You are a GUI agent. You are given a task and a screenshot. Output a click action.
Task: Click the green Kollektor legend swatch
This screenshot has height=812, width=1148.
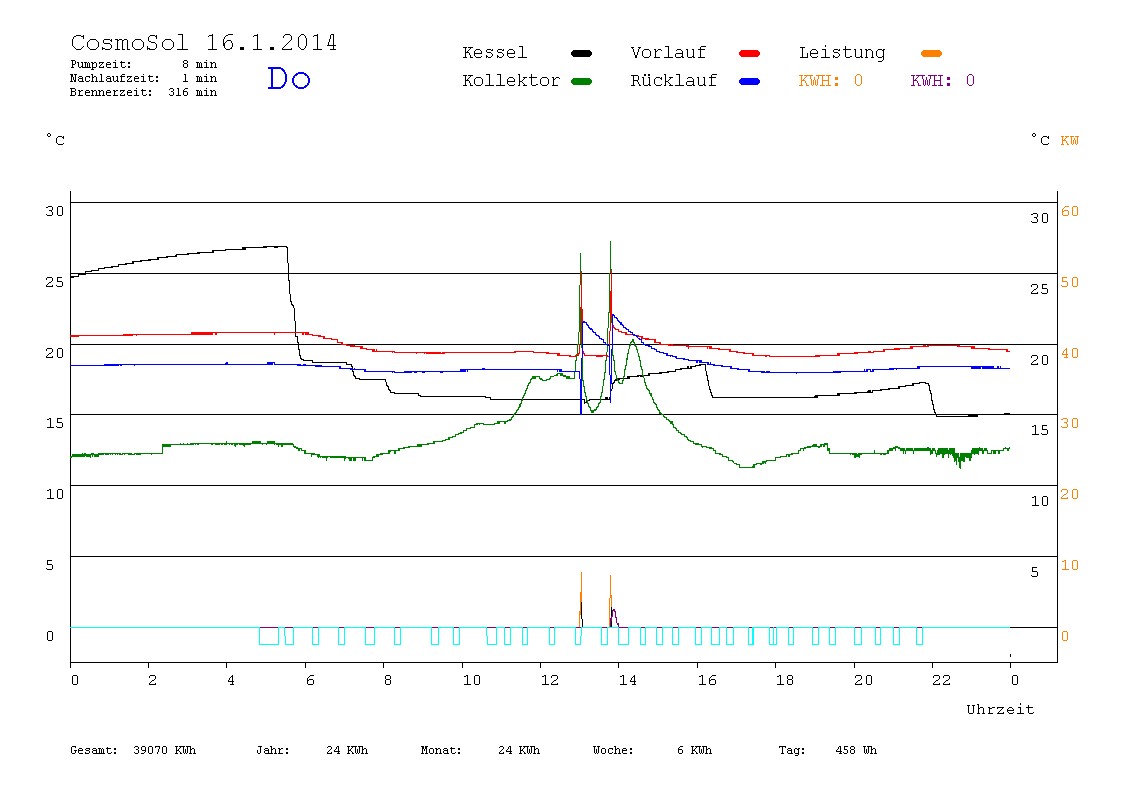click(x=581, y=81)
